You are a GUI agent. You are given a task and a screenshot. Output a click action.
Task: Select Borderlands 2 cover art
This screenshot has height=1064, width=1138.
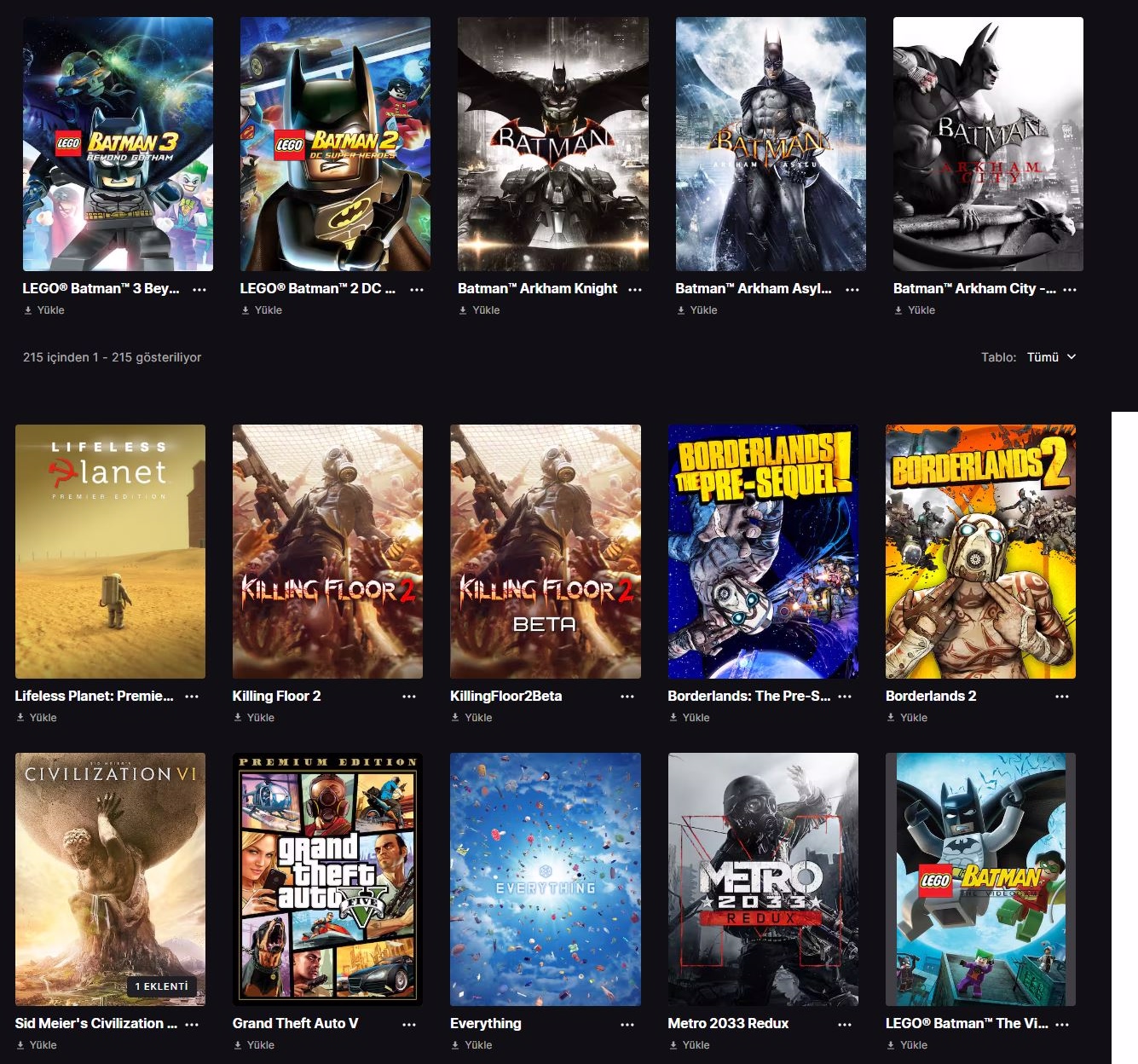[980, 552]
